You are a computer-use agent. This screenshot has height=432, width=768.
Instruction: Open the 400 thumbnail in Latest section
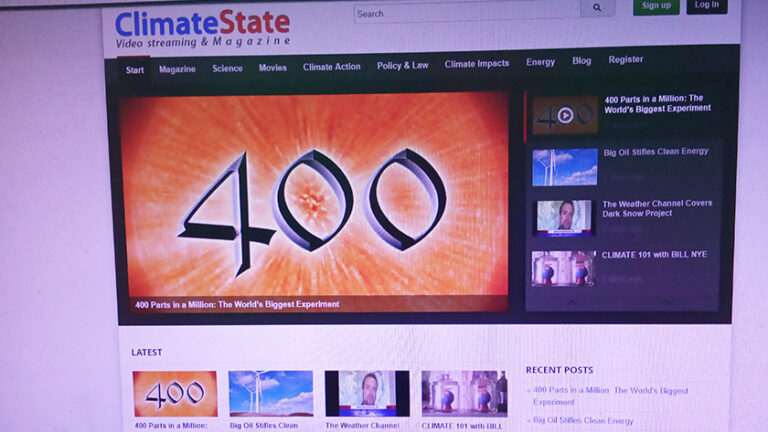click(175, 393)
